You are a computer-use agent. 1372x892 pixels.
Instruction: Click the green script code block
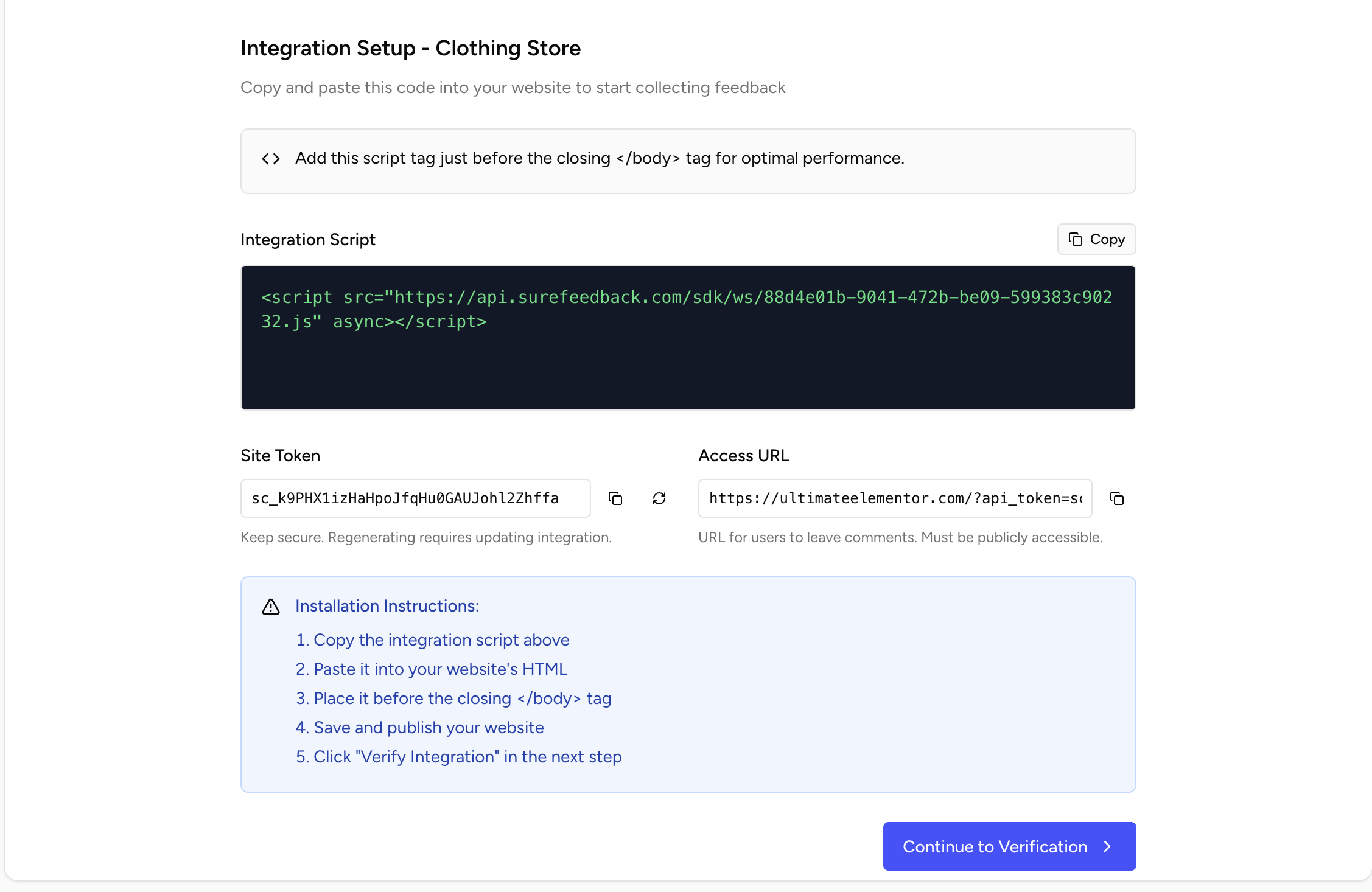(688, 337)
